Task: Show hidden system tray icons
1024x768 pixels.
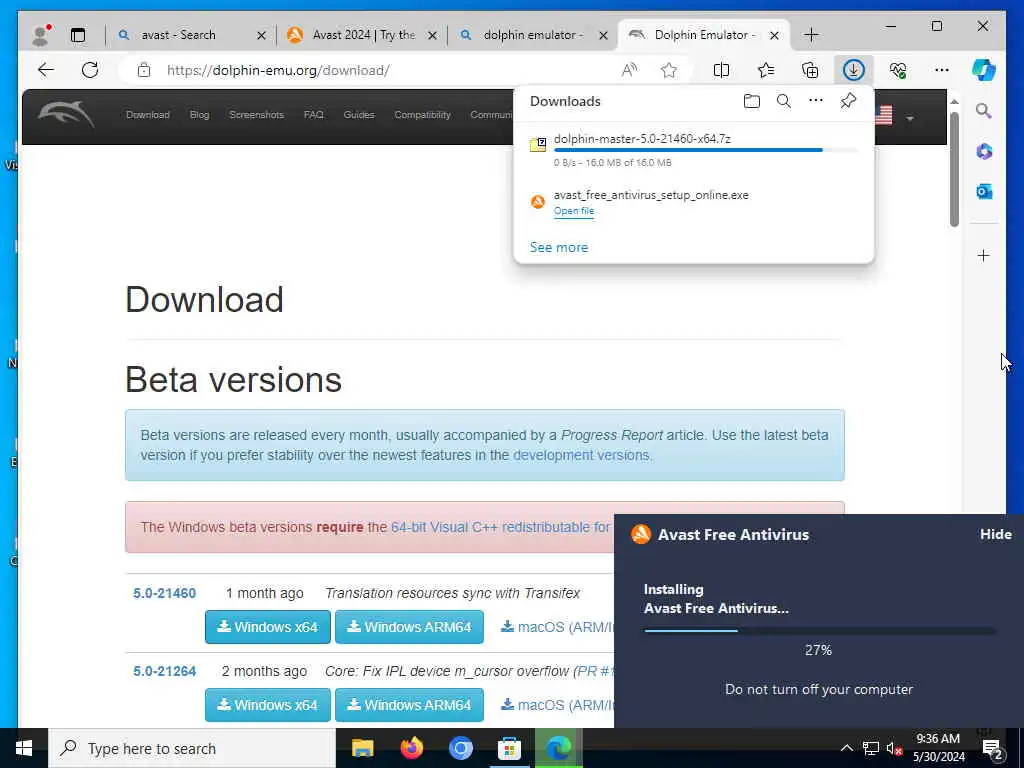Action: coord(846,748)
